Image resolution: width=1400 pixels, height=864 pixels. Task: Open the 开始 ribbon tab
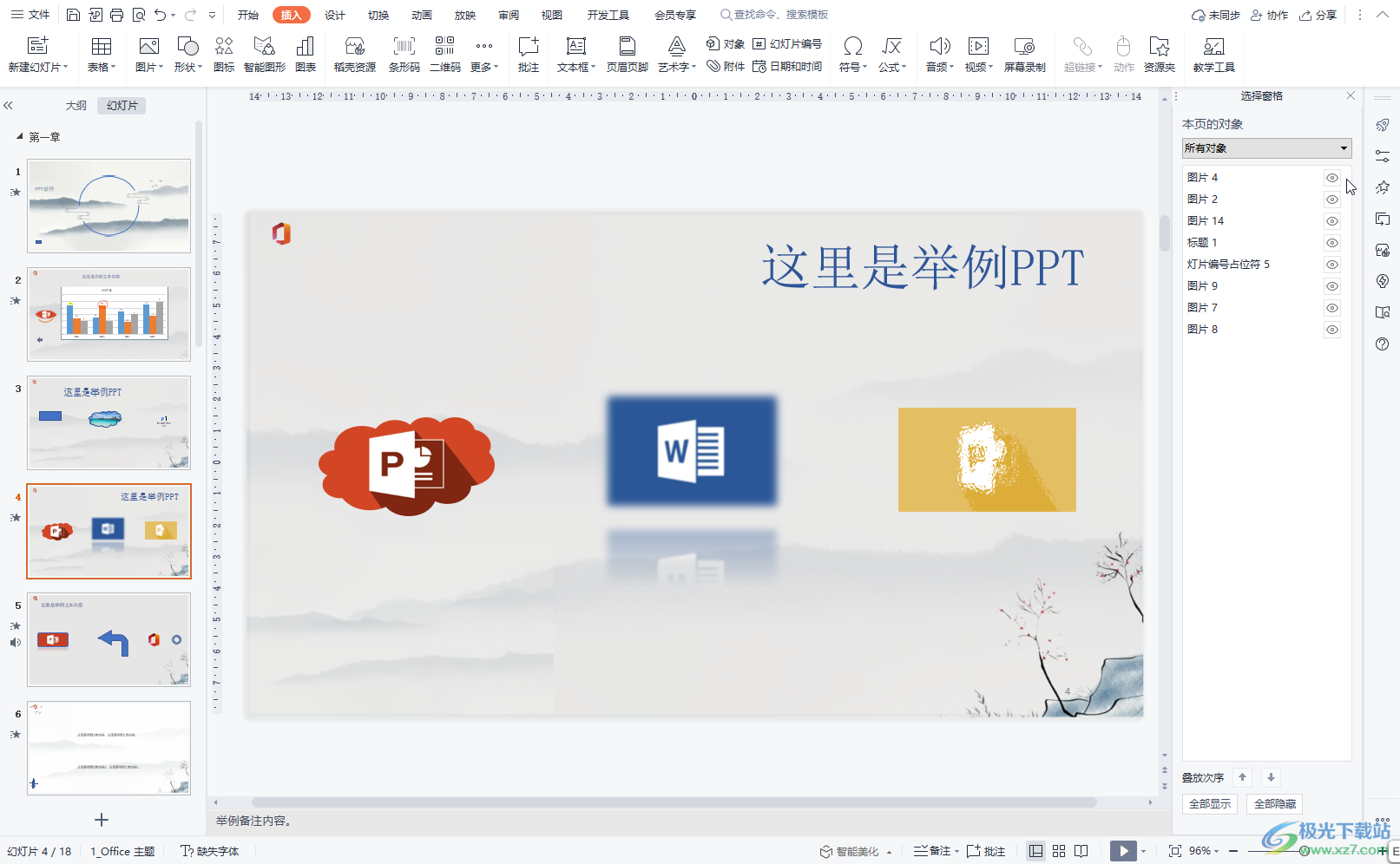[248, 15]
